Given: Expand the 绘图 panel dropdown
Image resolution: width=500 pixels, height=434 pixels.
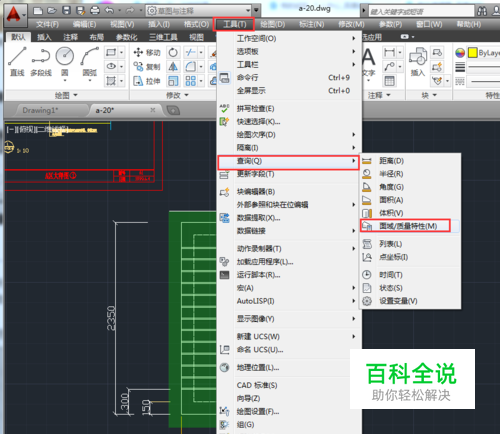Looking at the screenshot, I should (x=66, y=95).
